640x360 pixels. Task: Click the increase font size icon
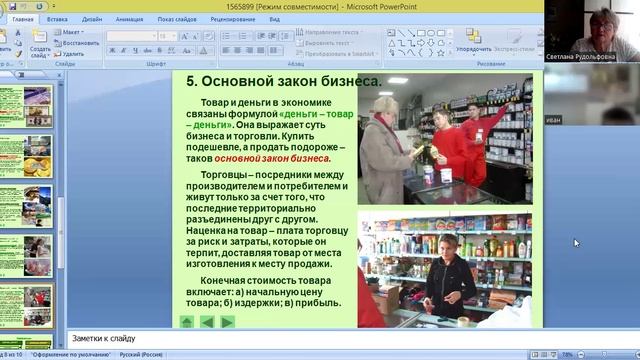click(x=184, y=36)
